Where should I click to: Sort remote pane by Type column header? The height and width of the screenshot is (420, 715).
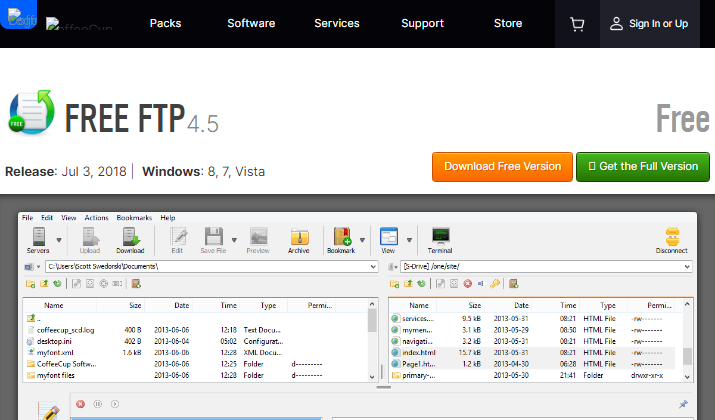click(608, 306)
